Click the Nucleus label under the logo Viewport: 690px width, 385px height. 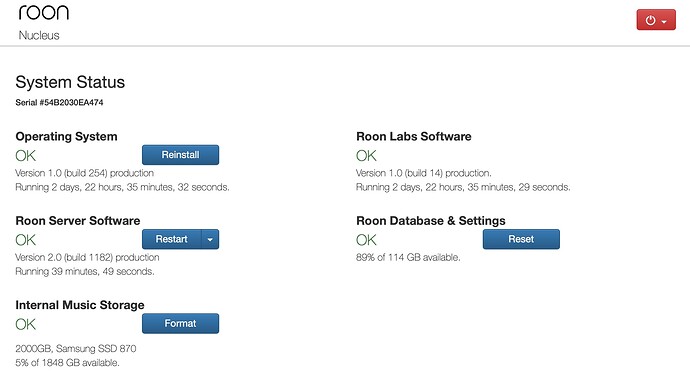pos(39,35)
